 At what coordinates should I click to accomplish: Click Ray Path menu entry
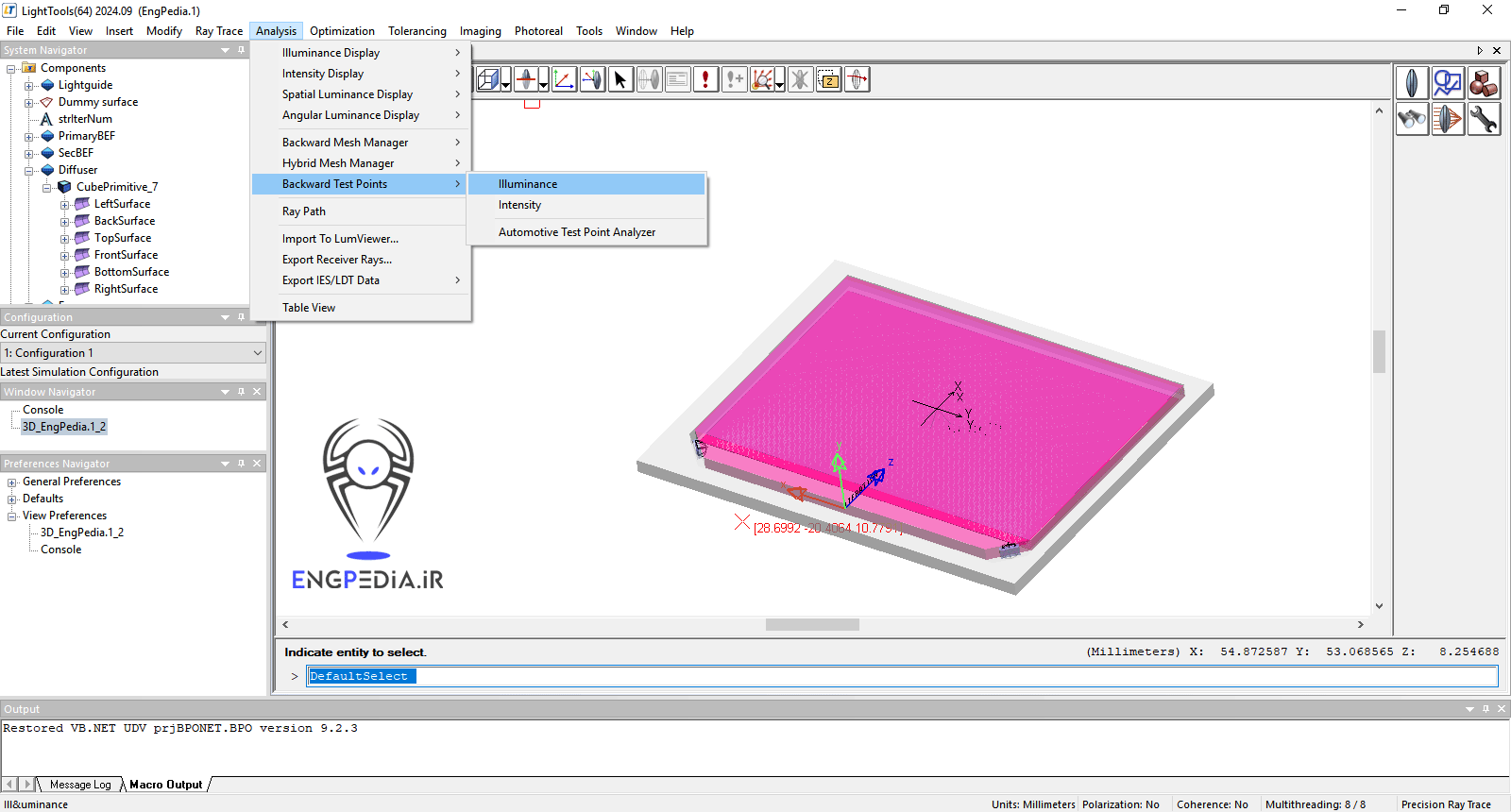[361, 211]
